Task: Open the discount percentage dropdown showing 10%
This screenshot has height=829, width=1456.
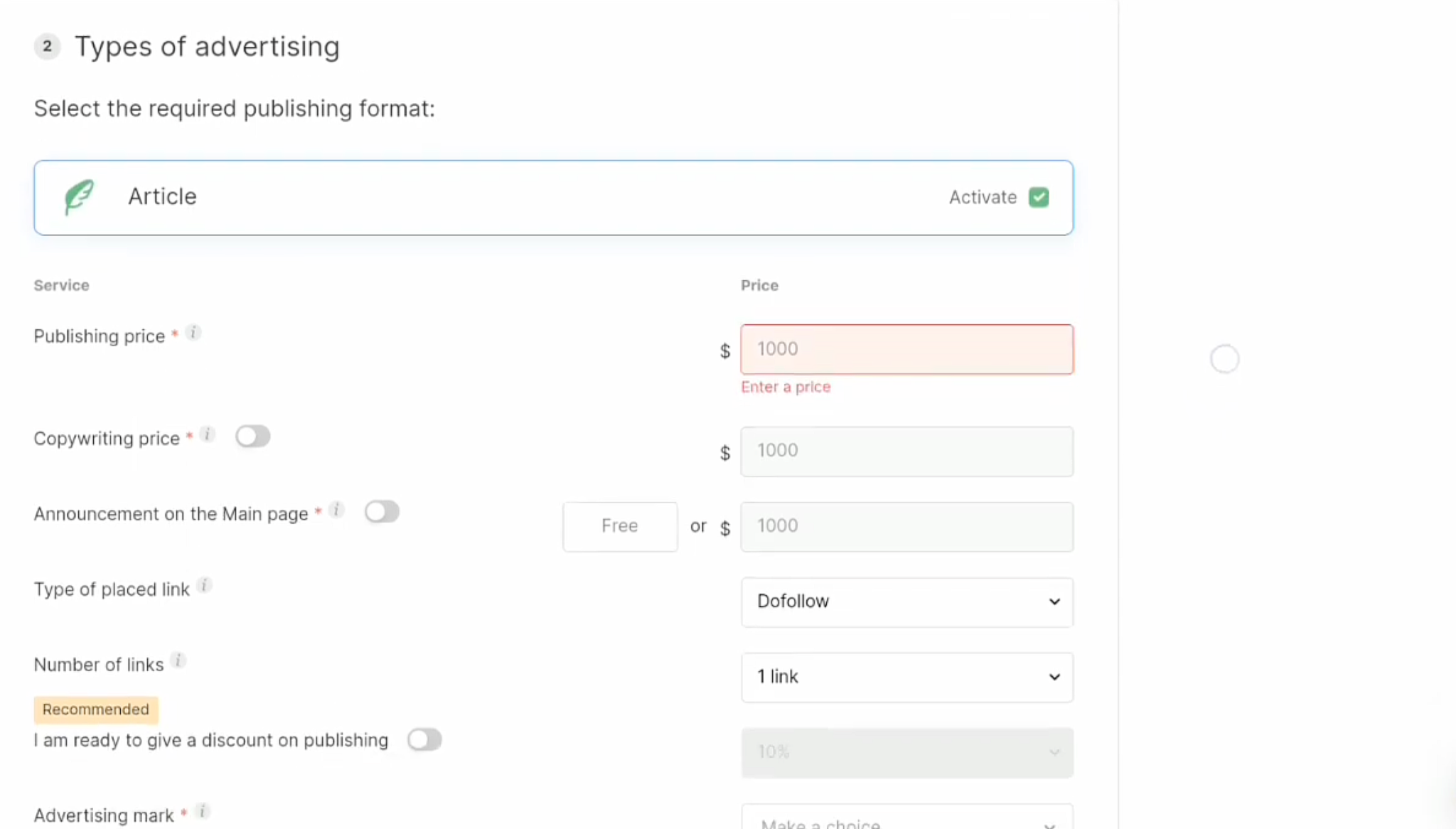Action: [x=906, y=752]
